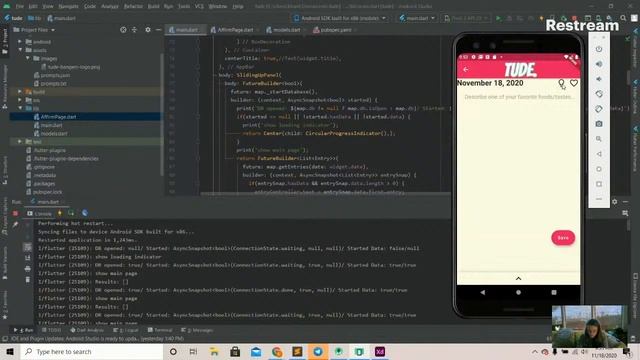Click the locate/select opened file icon

pos(123,30)
